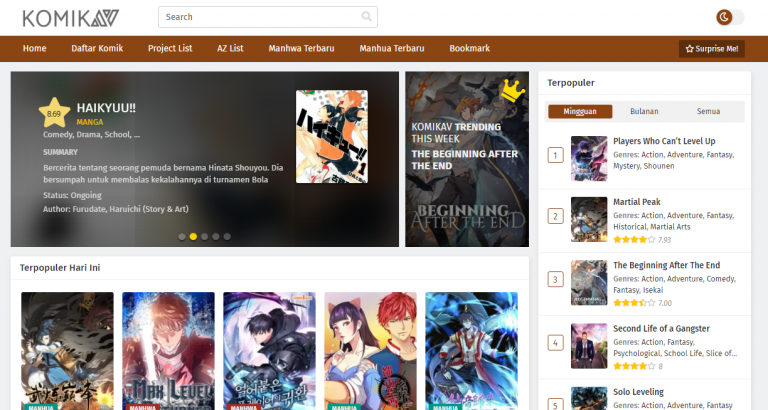Image resolution: width=768 pixels, height=410 pixels.
Task: Open Players Who Can't Level Up title
Action: coord(664,141)
